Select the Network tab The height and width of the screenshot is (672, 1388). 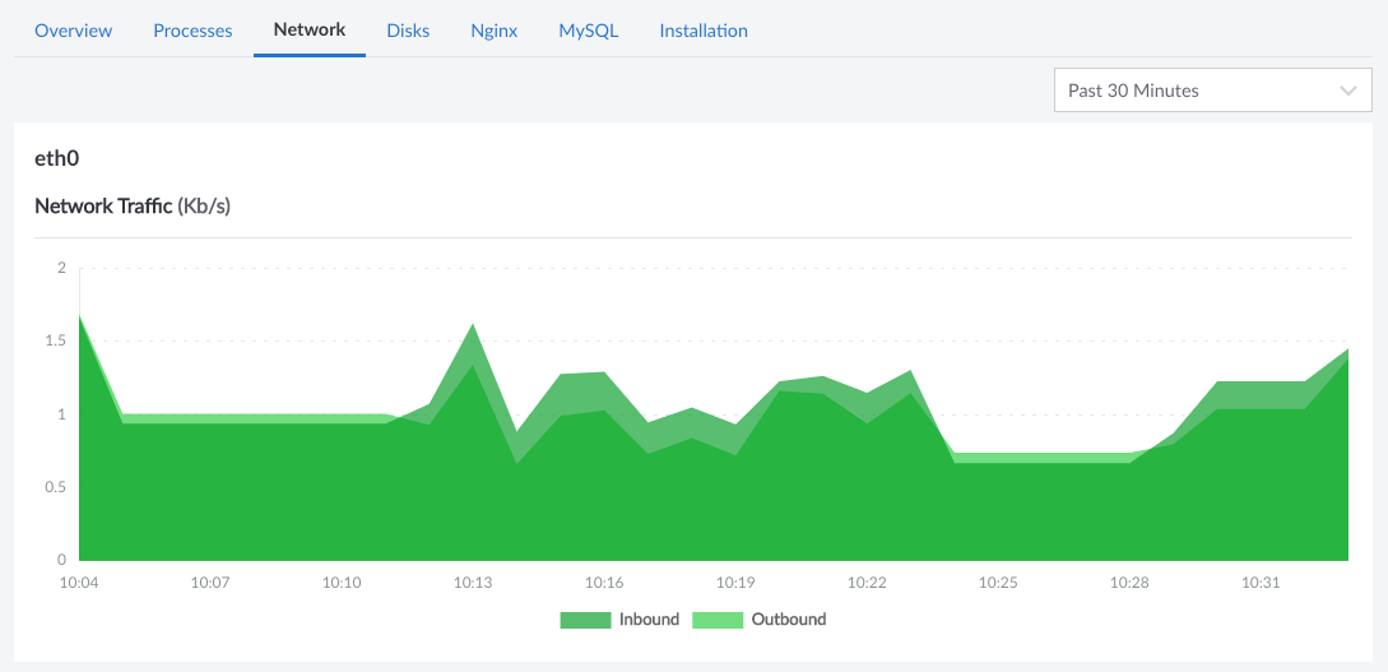308,30
